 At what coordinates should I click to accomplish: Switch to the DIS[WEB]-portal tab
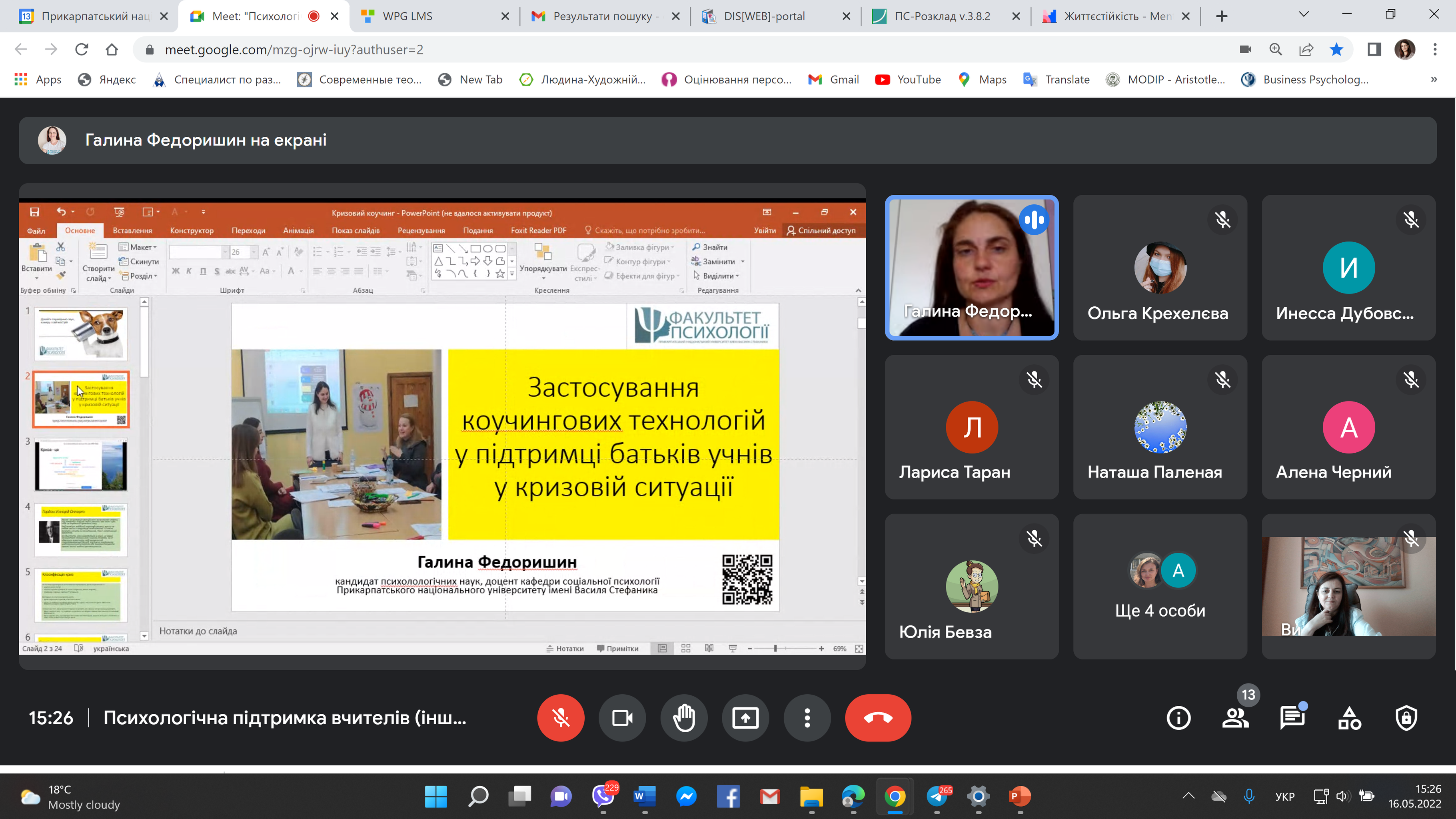[x=764, y=16]
